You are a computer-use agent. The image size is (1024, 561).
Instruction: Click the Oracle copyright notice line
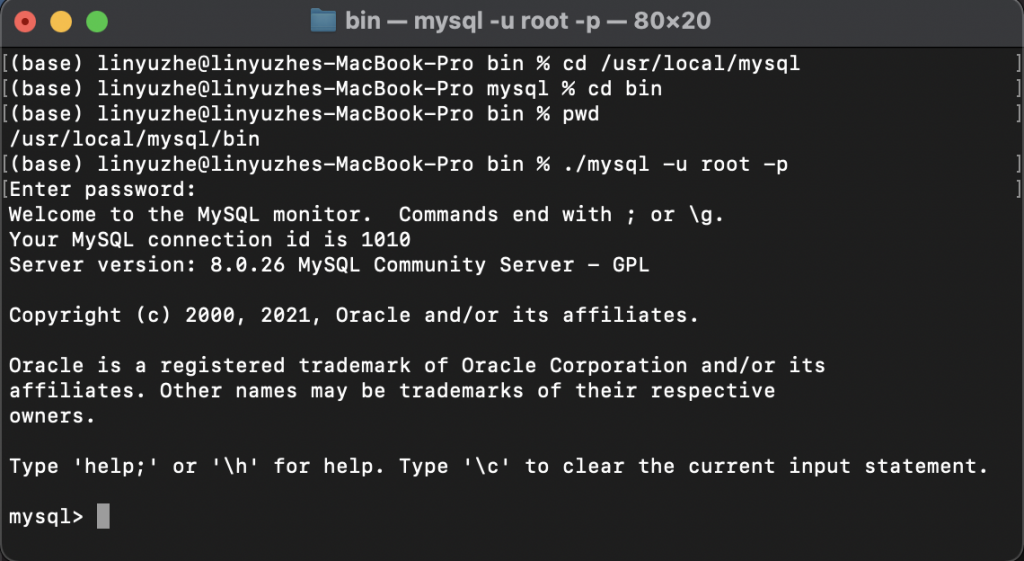[354, 315]
